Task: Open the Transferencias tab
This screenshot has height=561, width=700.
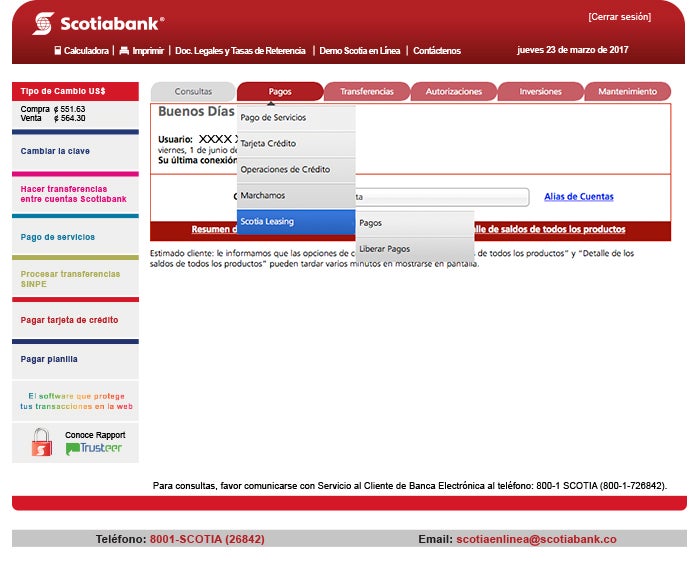Action: tap(366, 92)
